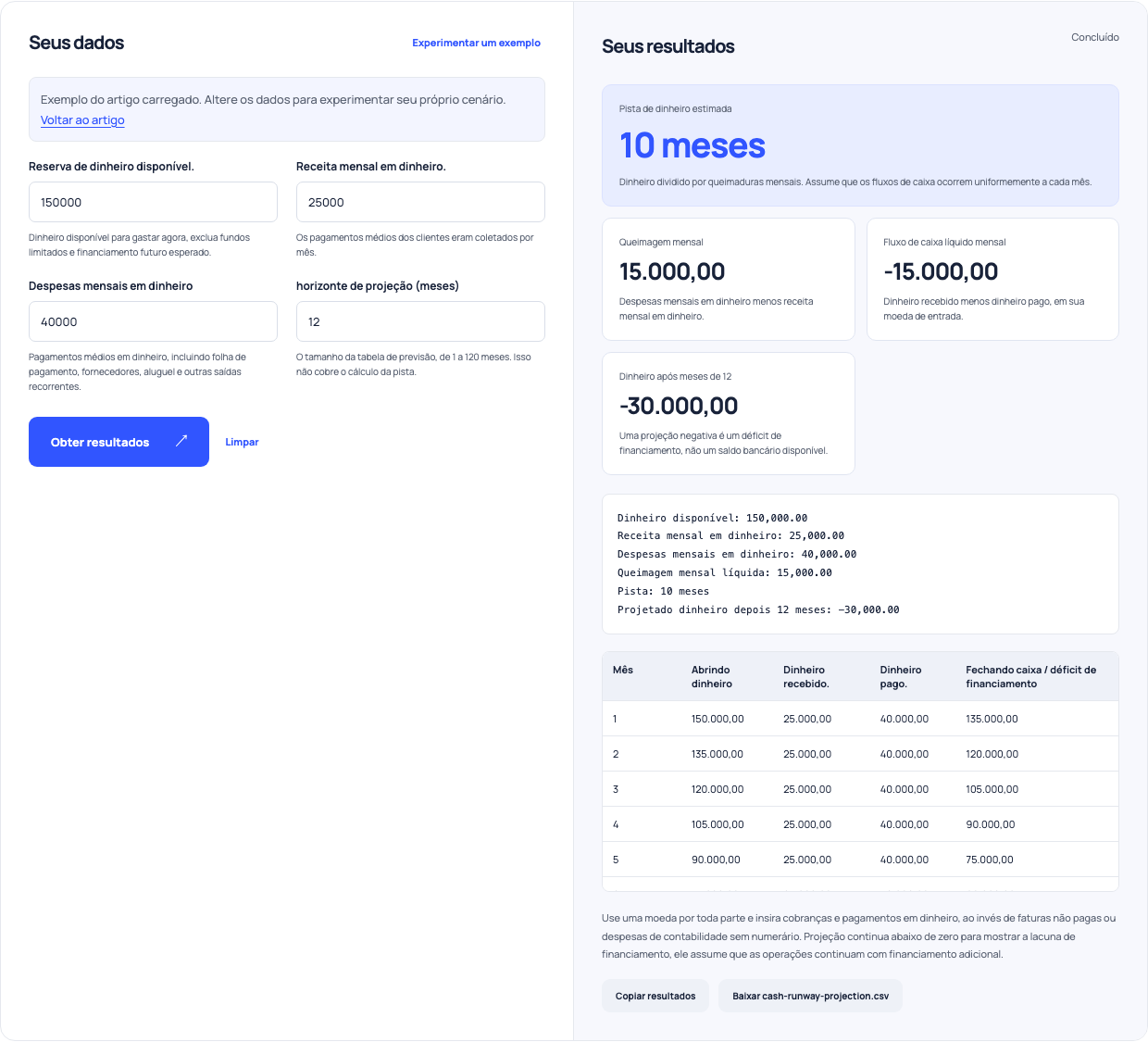
Task: Click the 'Pista: 10 meses' summary line
Action: pos(663,591)
